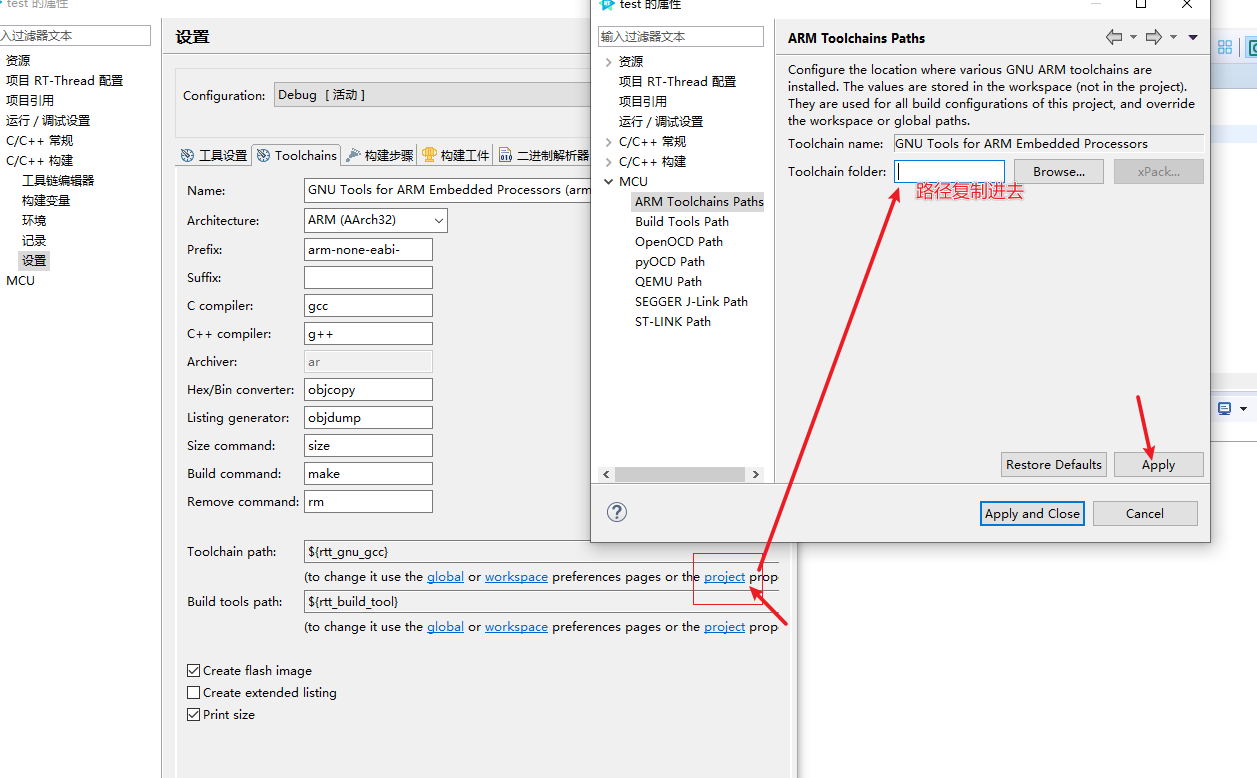Click the project link under Build tools path
The height and width of the screenshot is (778, 1257).
click(724, 627)
